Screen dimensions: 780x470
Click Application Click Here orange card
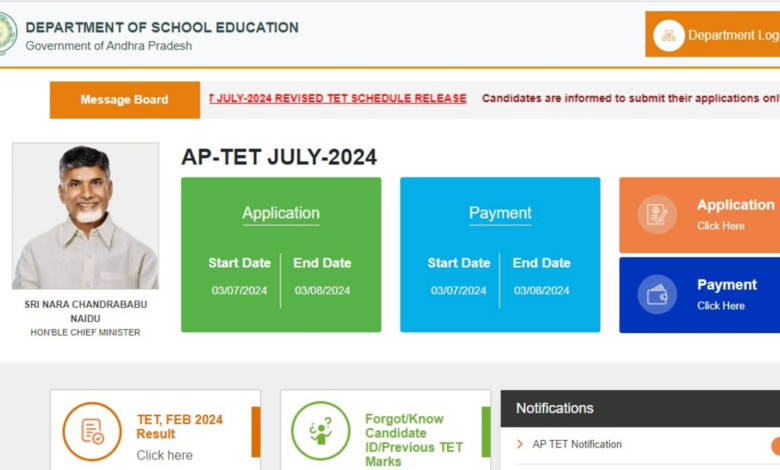pyautogui.click(x=699, y=215)
